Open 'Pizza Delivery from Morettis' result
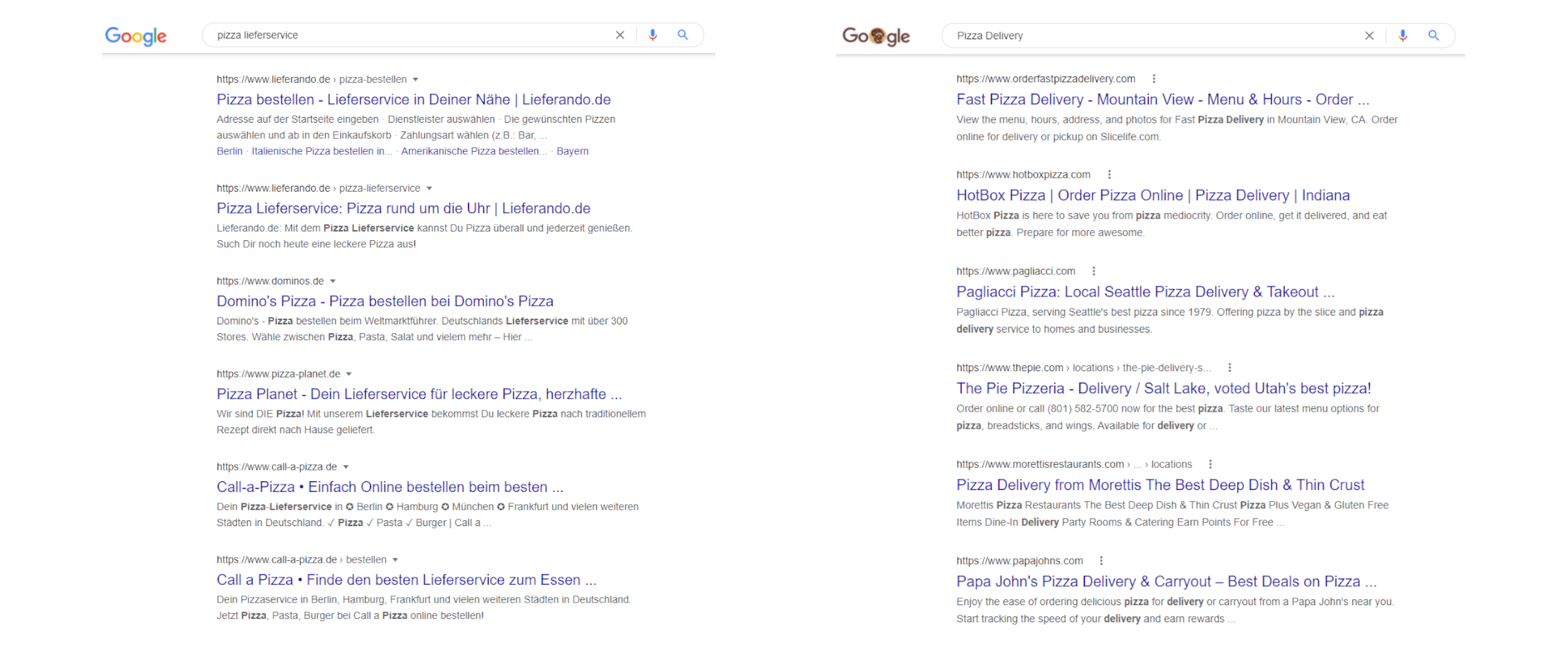The height and width of the screenshot is (650, 1568). tap(1160, 486)
